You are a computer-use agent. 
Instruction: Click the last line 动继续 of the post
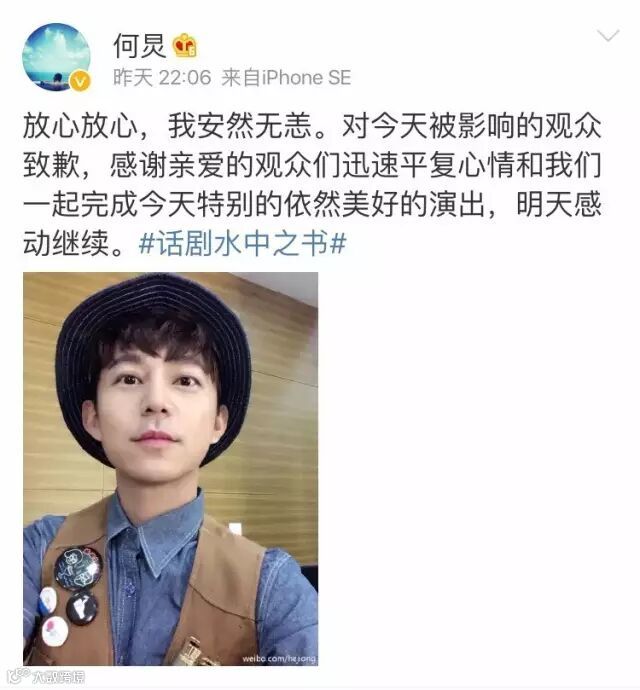73,243
